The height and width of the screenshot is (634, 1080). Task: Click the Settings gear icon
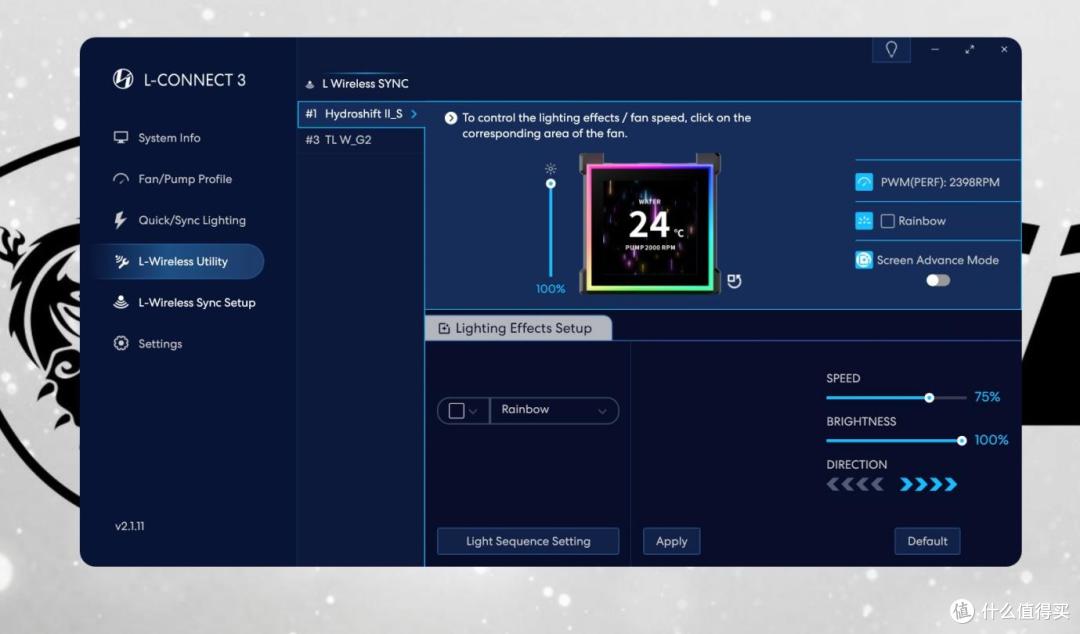click(x=121, y=343)
